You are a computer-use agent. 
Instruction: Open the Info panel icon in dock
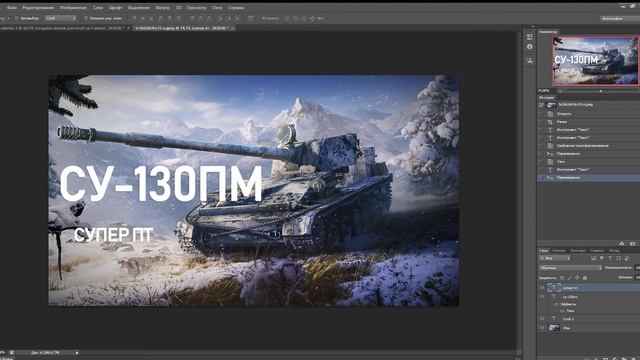click(529, 47)
